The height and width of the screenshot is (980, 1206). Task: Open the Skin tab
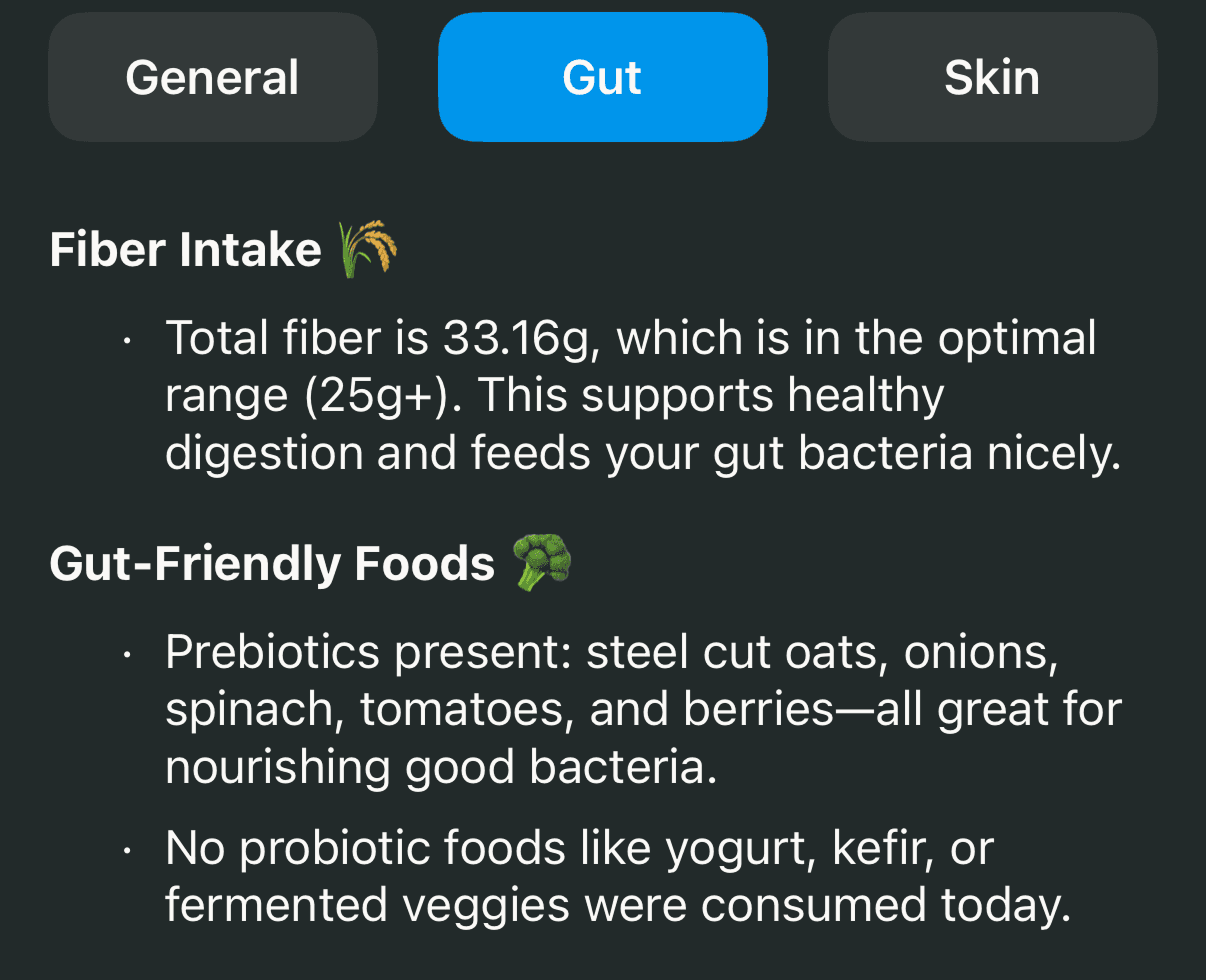click(992, 77)
